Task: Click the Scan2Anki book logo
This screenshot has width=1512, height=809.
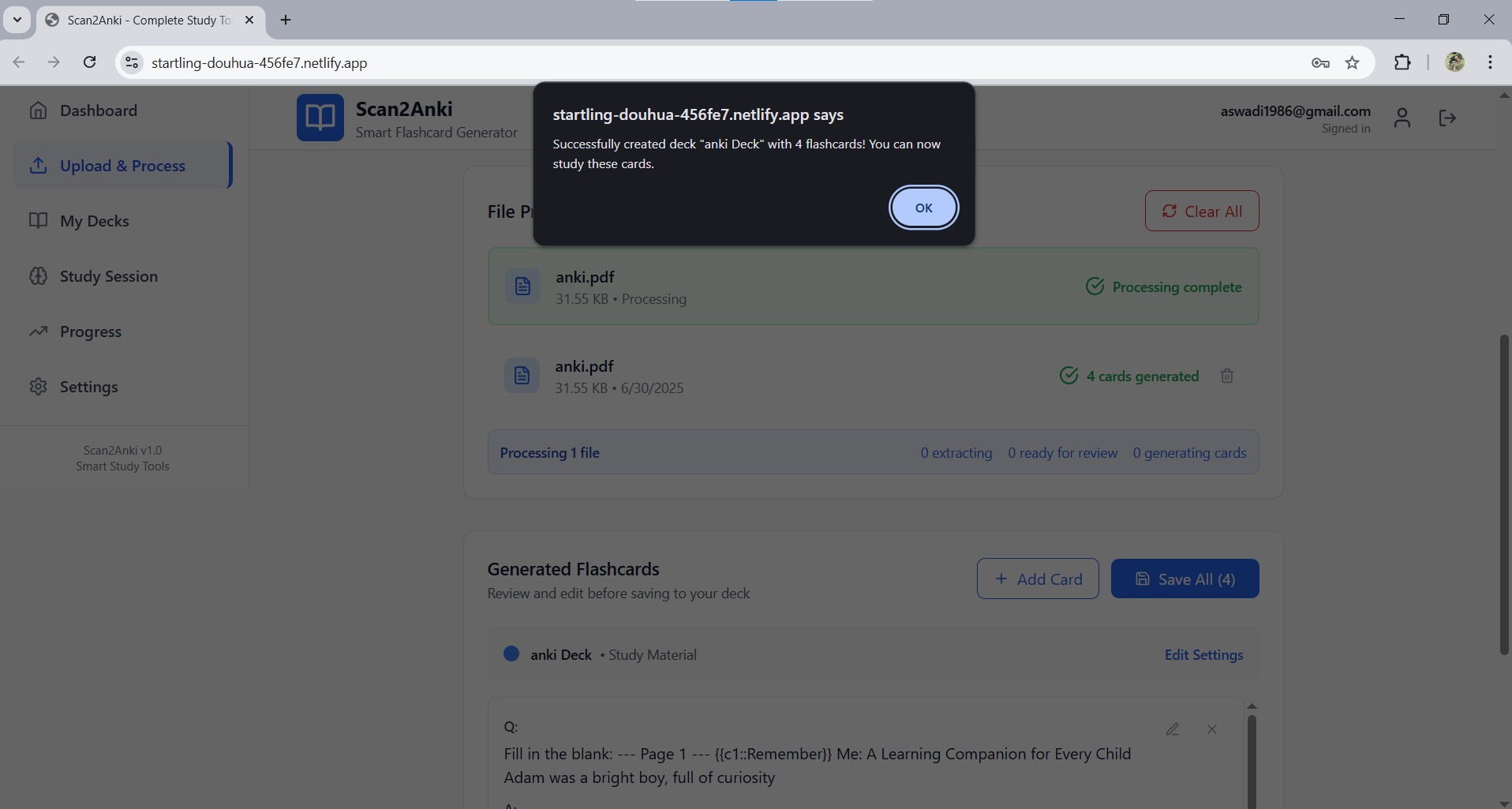Action: 320,118
